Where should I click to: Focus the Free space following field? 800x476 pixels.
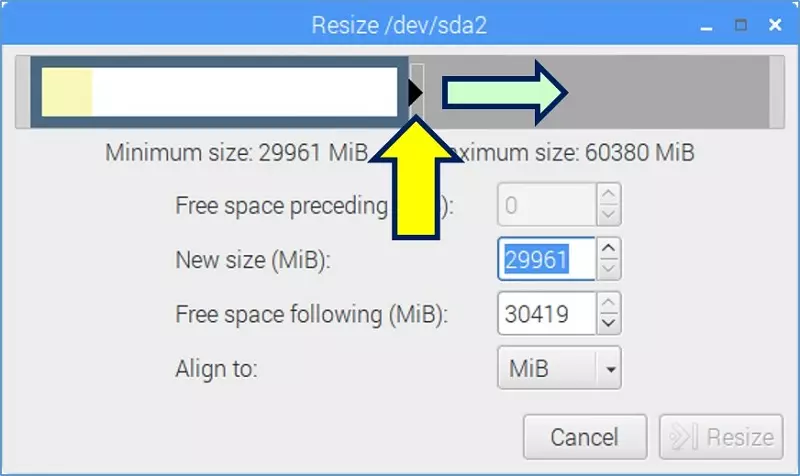546,313
